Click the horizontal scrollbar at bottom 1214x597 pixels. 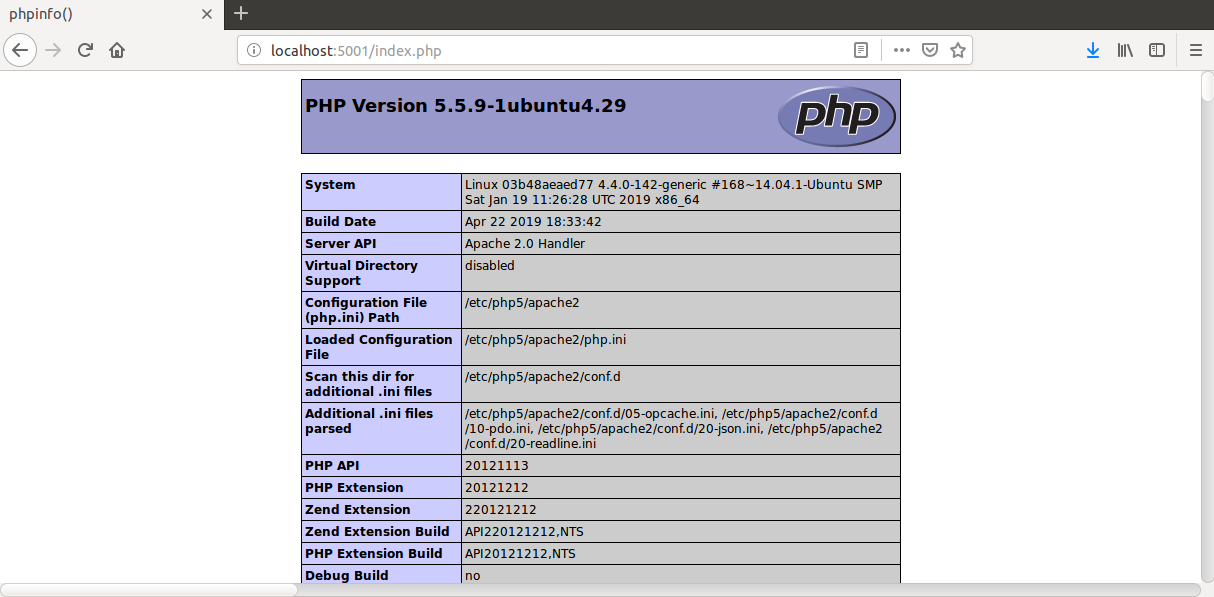click(150, 590)
